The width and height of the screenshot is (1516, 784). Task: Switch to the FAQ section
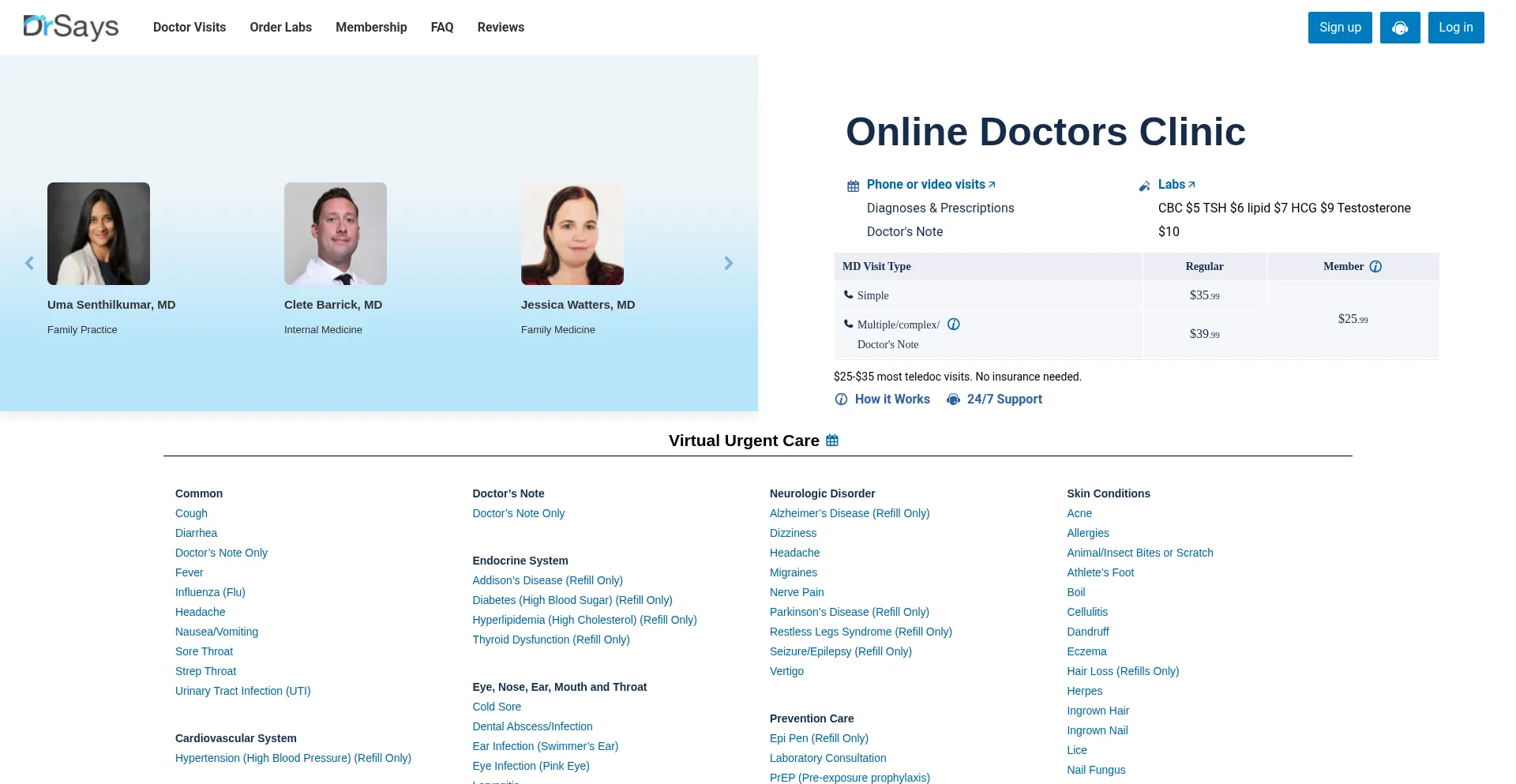(x=442, y=27)
